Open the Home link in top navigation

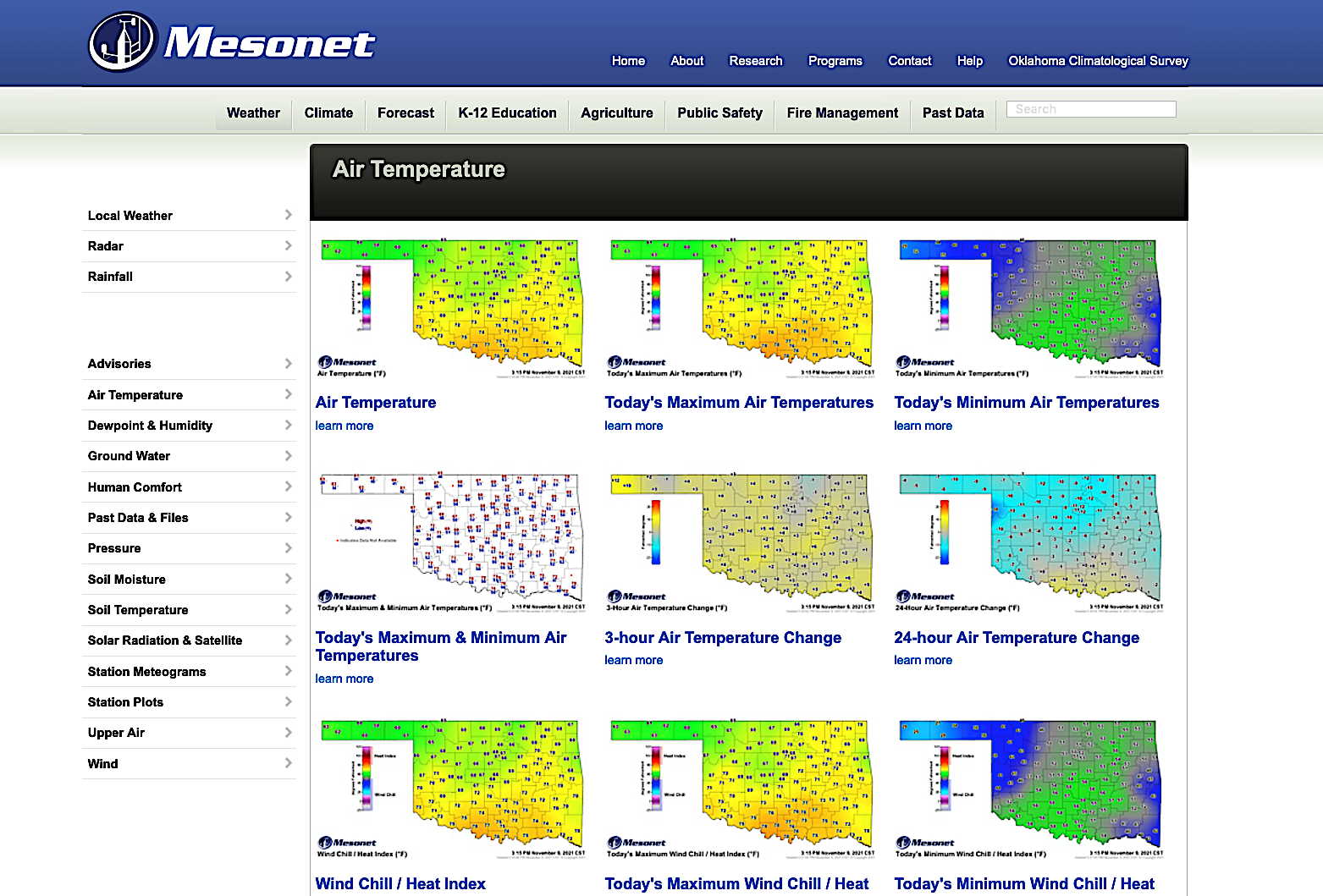[x=628, y=61]
